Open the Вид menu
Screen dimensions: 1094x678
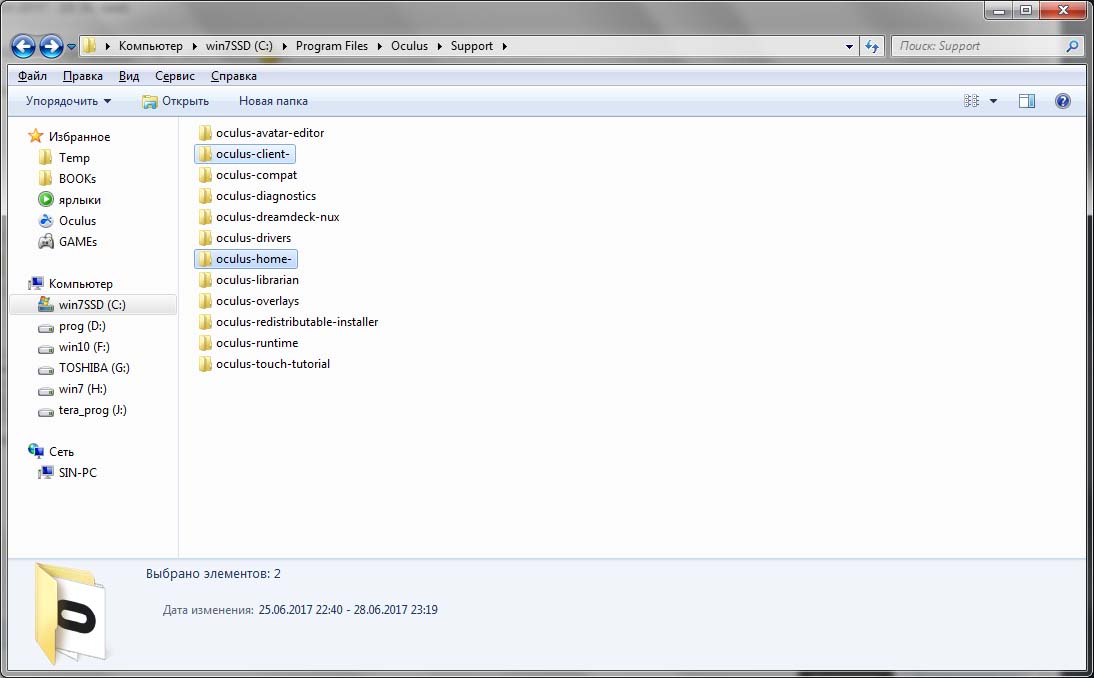click(129, 76)
